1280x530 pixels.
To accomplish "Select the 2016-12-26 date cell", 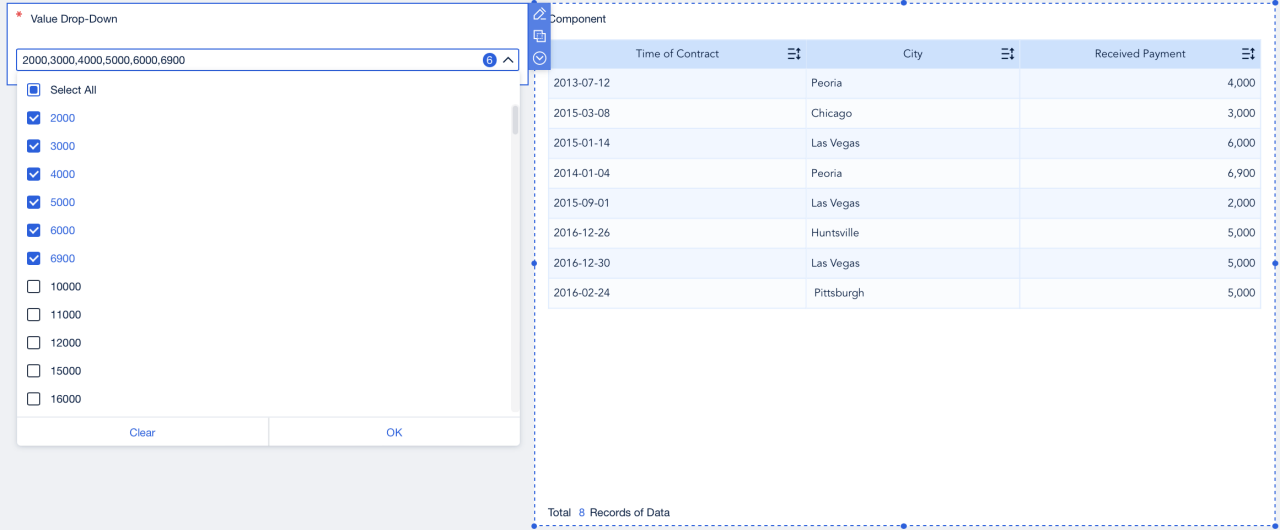I will tap(677, 233).
